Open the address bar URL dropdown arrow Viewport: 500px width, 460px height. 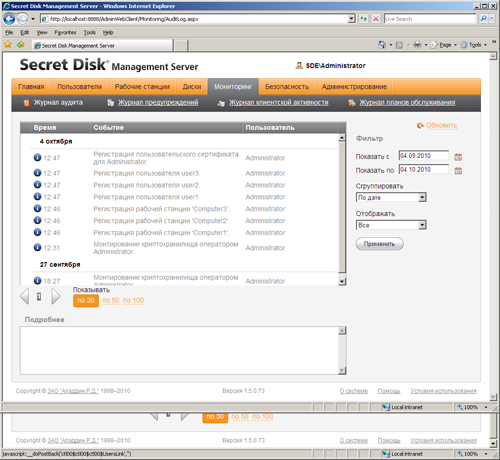351,19
